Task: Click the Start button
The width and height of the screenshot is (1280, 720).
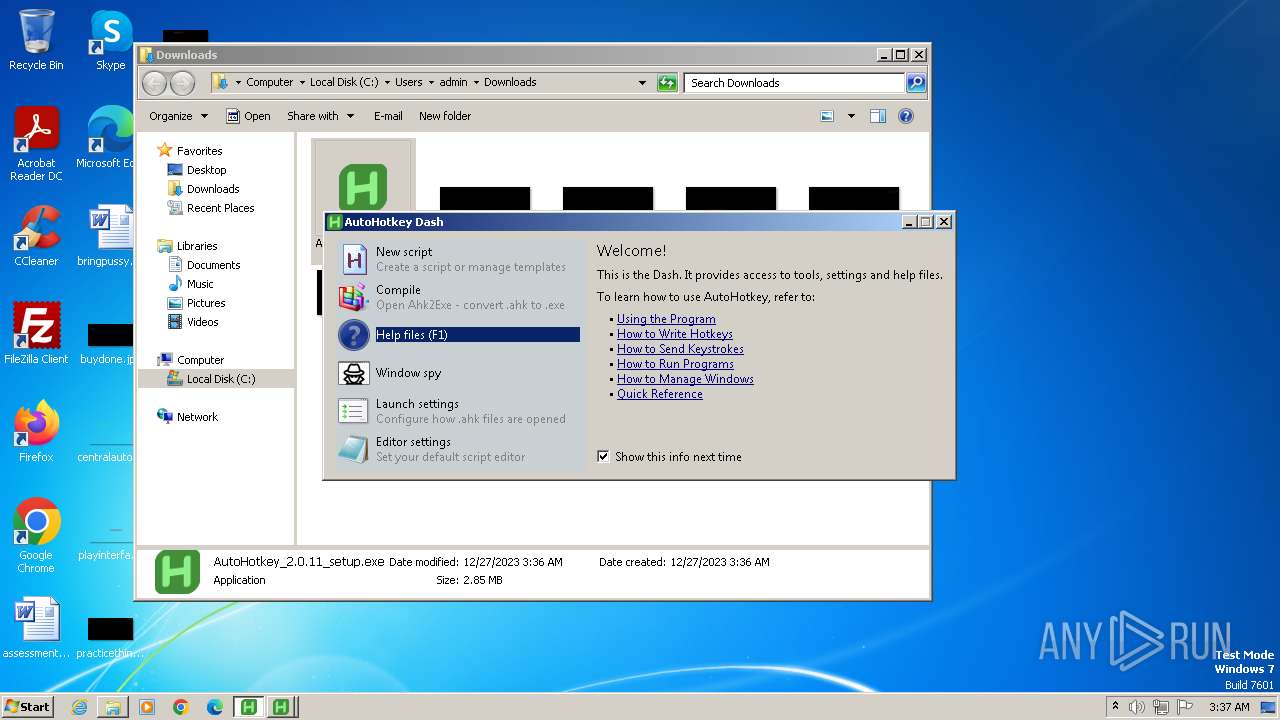Action: (x=27, y=707)
